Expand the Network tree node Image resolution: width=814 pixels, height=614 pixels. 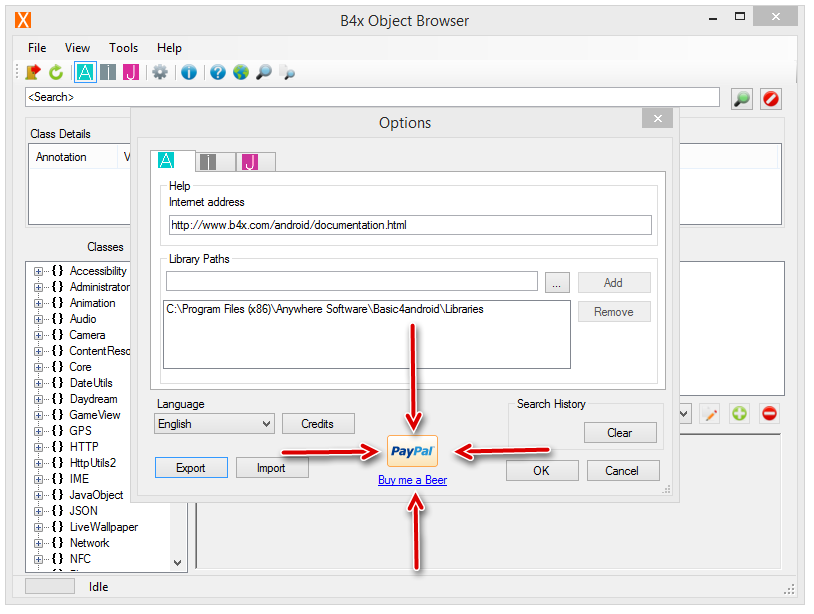pyautogui.click(x=38, y=543)
